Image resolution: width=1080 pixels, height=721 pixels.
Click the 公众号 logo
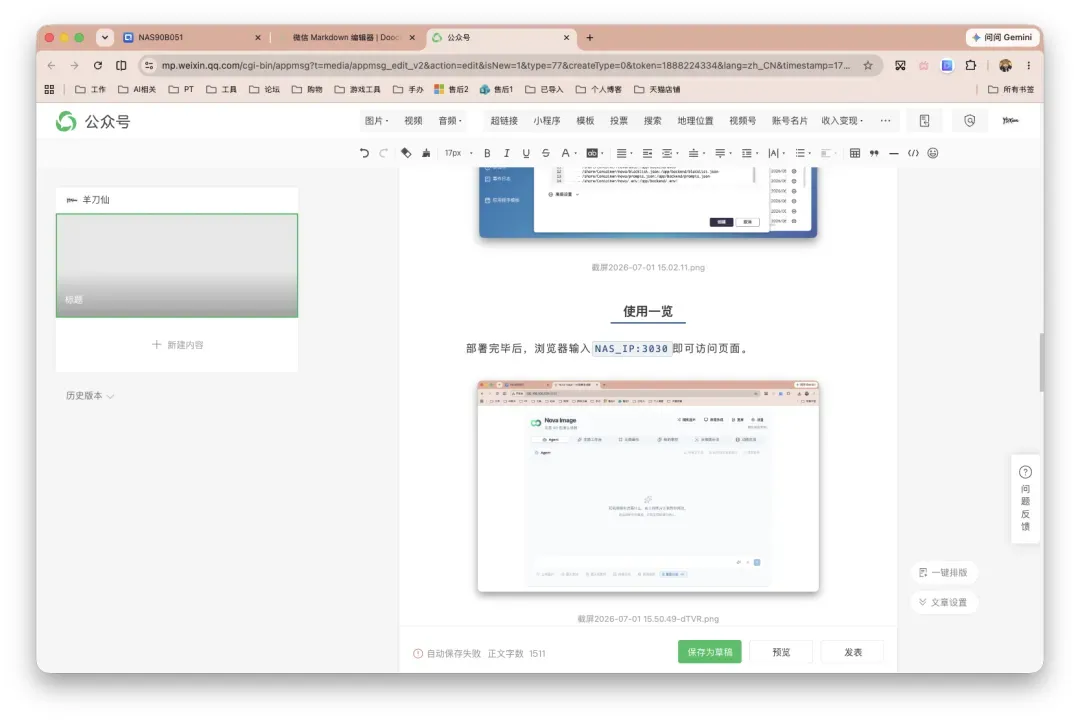click(93, 122)
